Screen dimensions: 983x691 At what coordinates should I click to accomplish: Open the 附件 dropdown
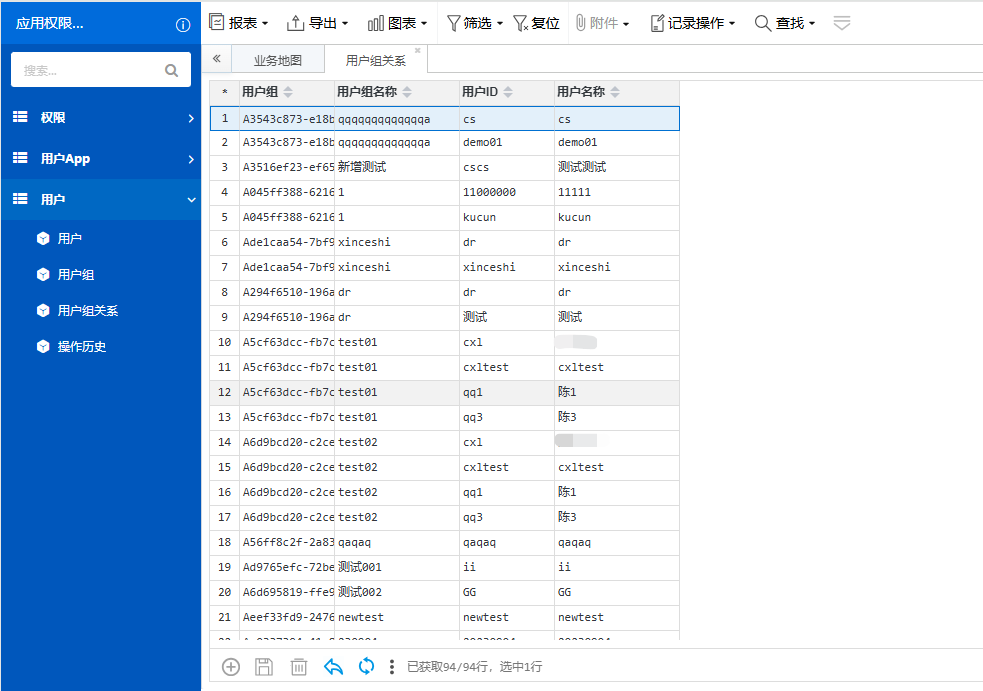602,23
